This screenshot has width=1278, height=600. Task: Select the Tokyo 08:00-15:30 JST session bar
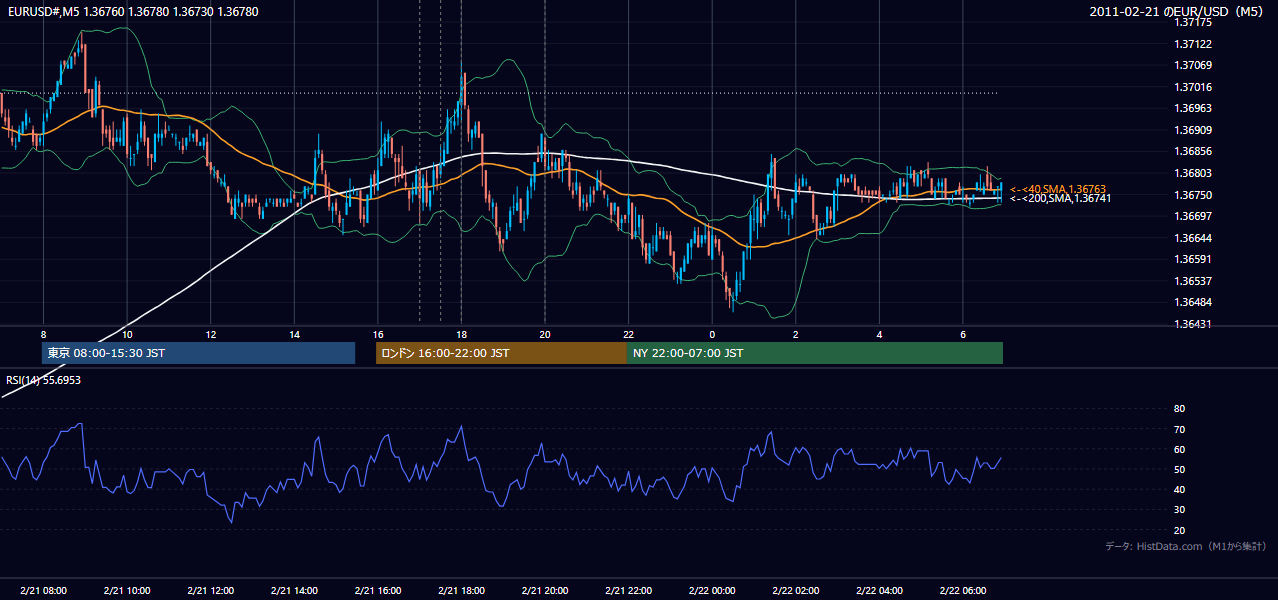198,353
